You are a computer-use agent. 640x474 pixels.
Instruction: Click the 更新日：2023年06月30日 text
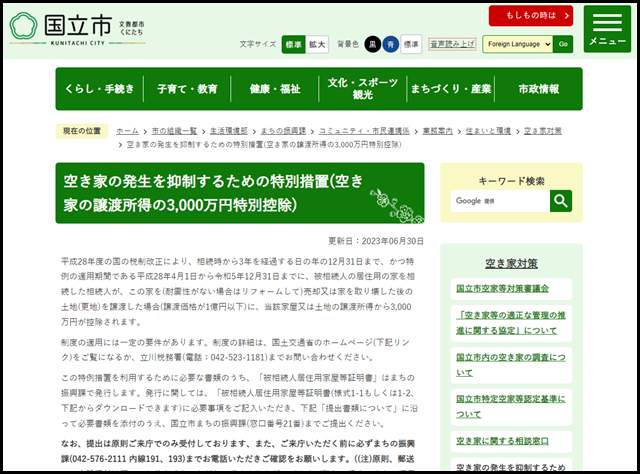(x=376, y=241)
